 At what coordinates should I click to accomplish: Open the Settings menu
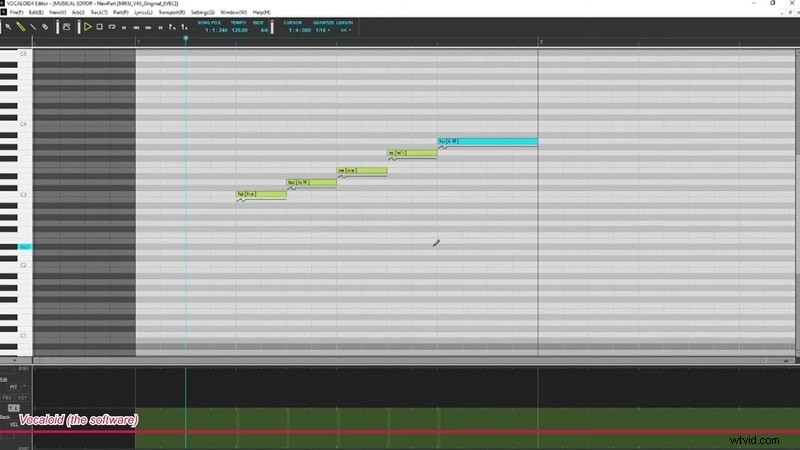[203, 12]
